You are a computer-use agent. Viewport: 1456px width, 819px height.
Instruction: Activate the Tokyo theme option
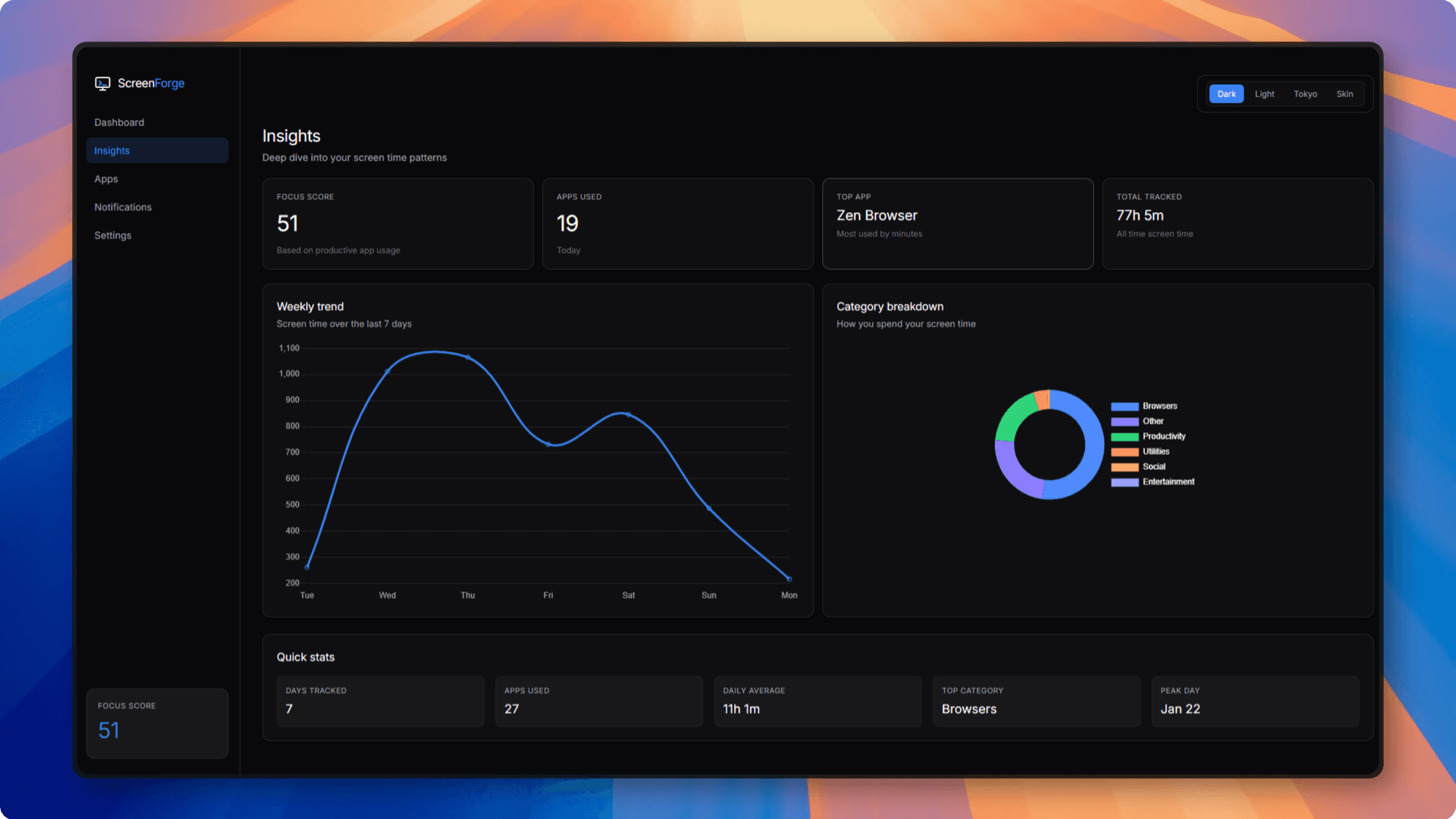click(1305, 94)
